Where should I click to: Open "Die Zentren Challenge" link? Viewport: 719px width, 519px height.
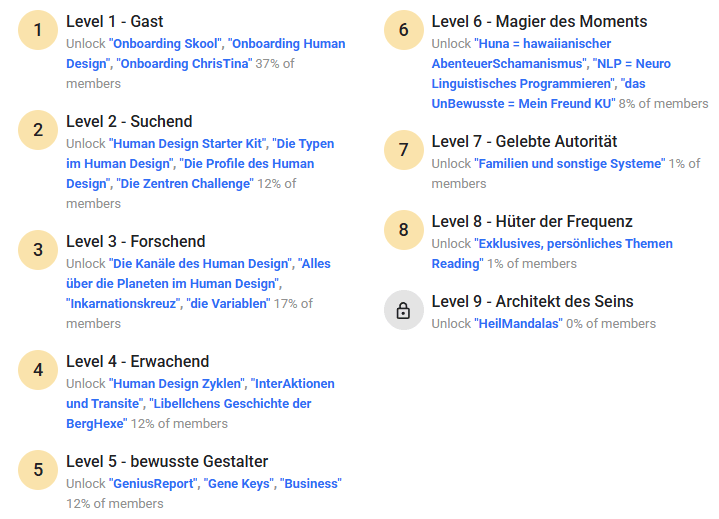point(185,184)
